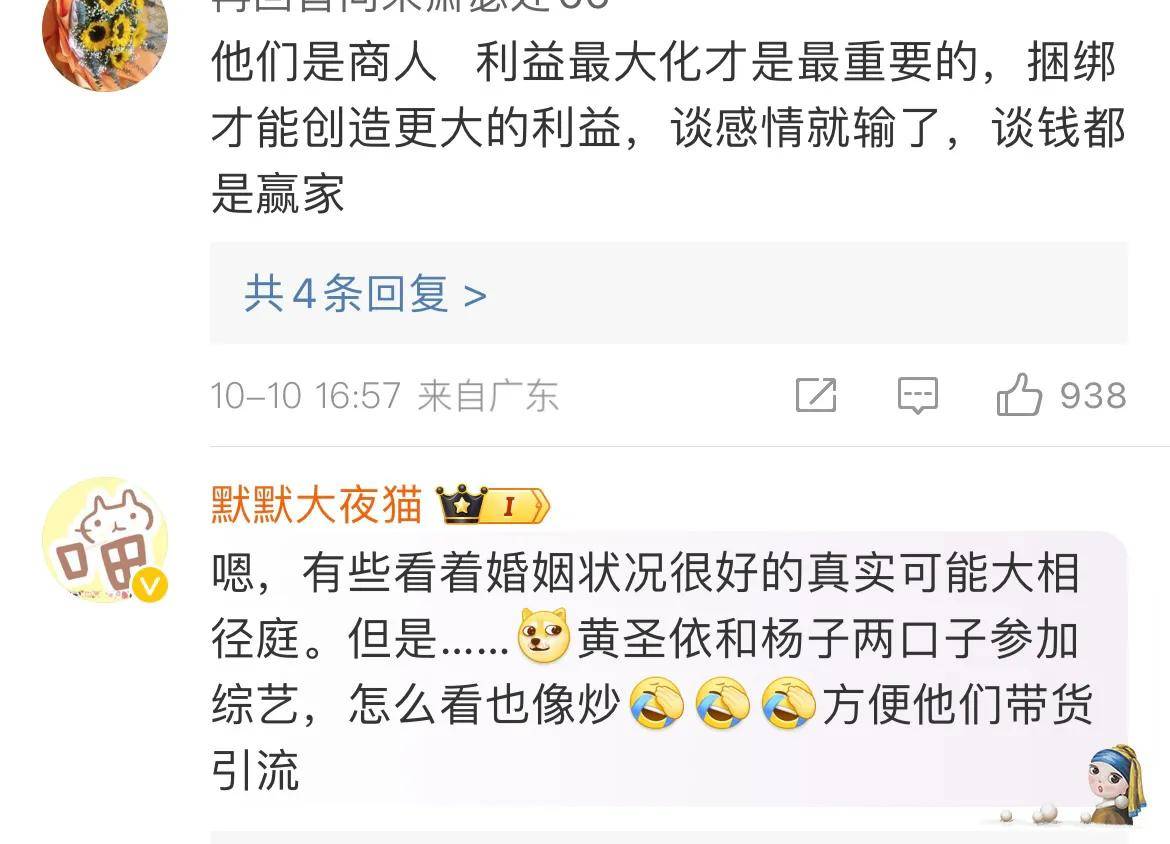Open the crown VIP level badge
Screen dimensions: 1170x844
coord(492,504)
